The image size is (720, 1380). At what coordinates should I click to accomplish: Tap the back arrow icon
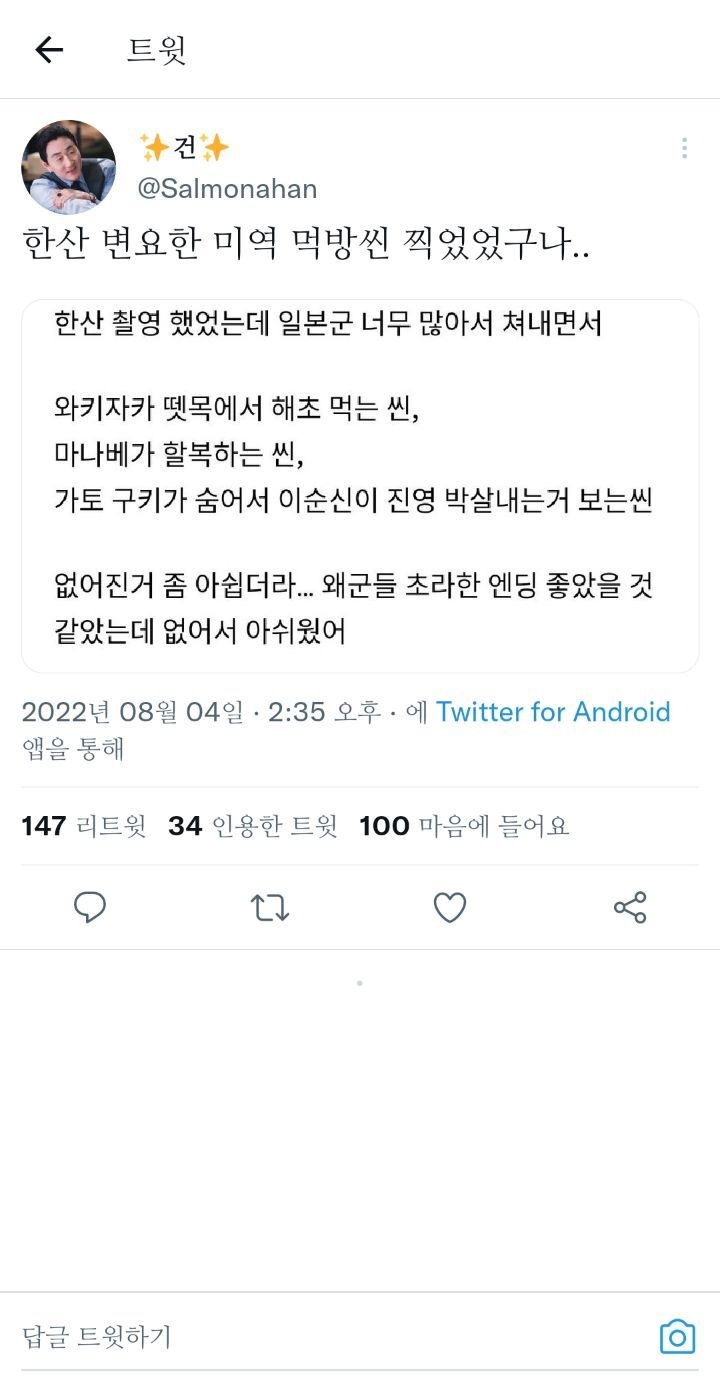pyautogui.click(x=49, y=50)
